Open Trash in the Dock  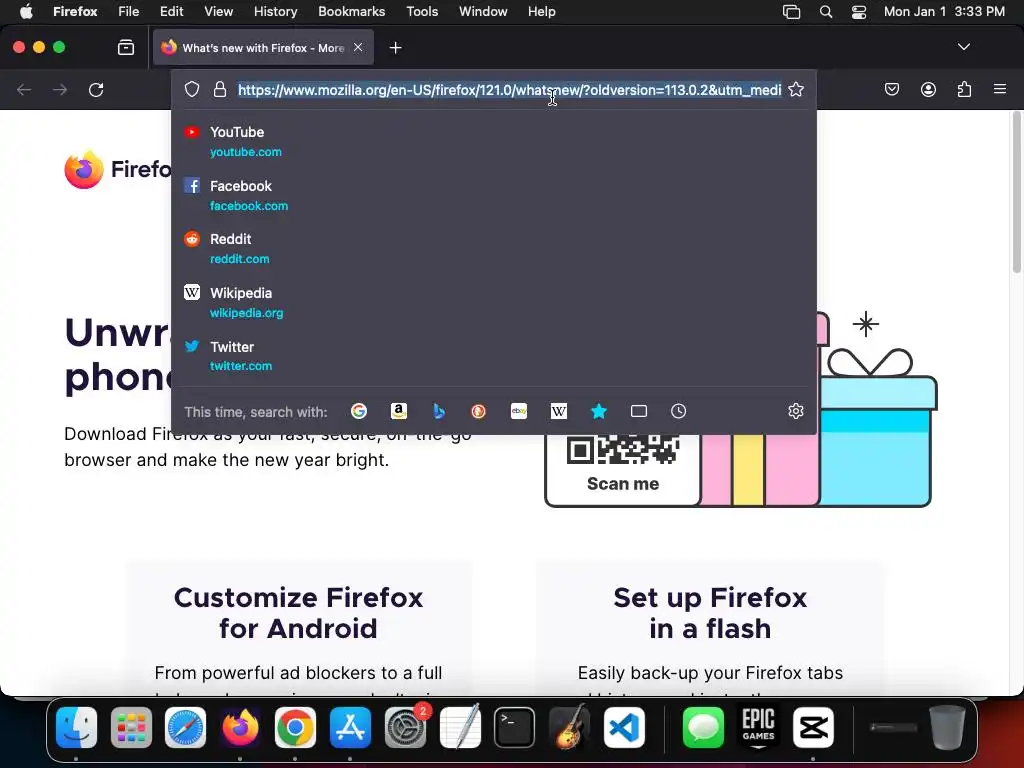pos(948,727)
